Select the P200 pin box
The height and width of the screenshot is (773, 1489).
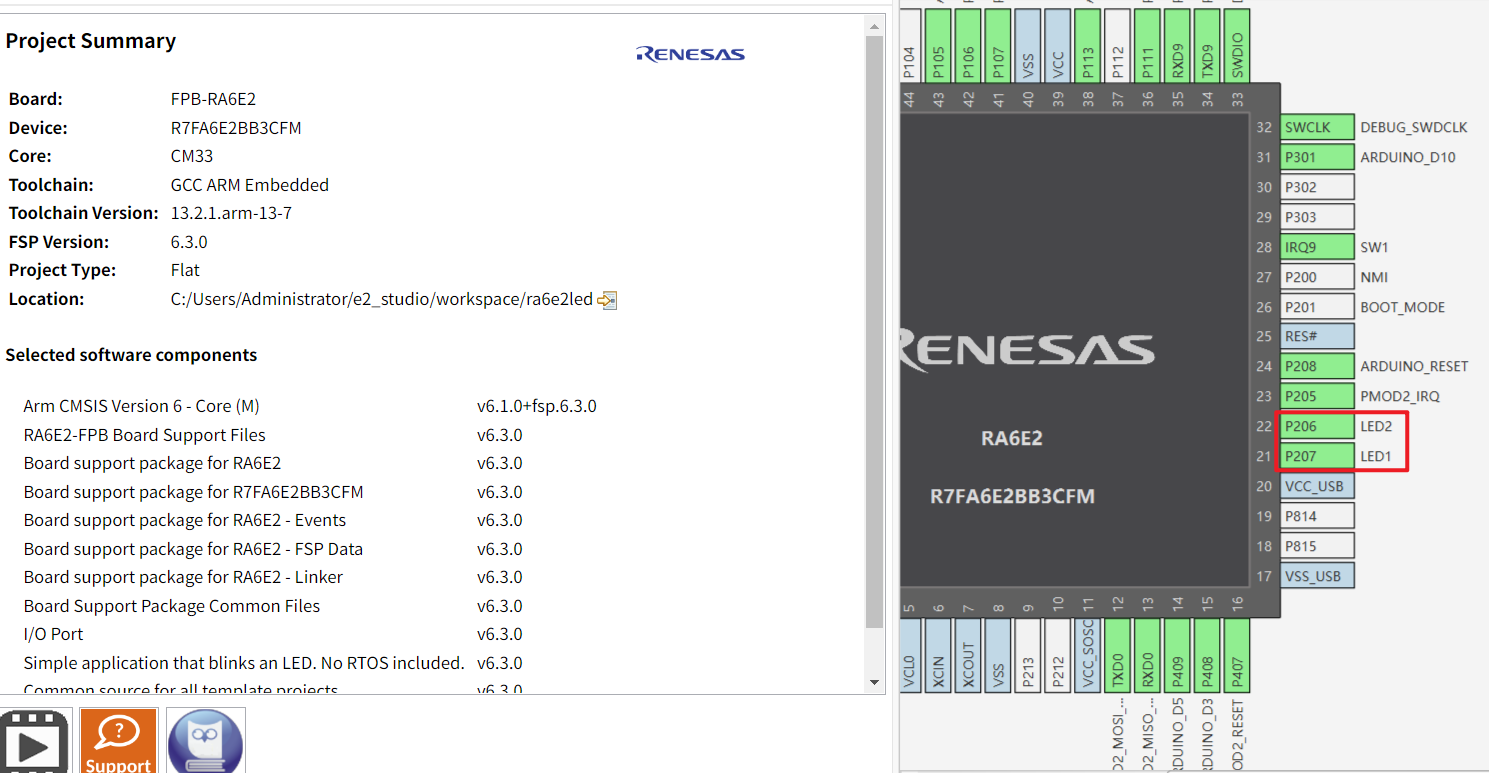(x=1317, y=277)
